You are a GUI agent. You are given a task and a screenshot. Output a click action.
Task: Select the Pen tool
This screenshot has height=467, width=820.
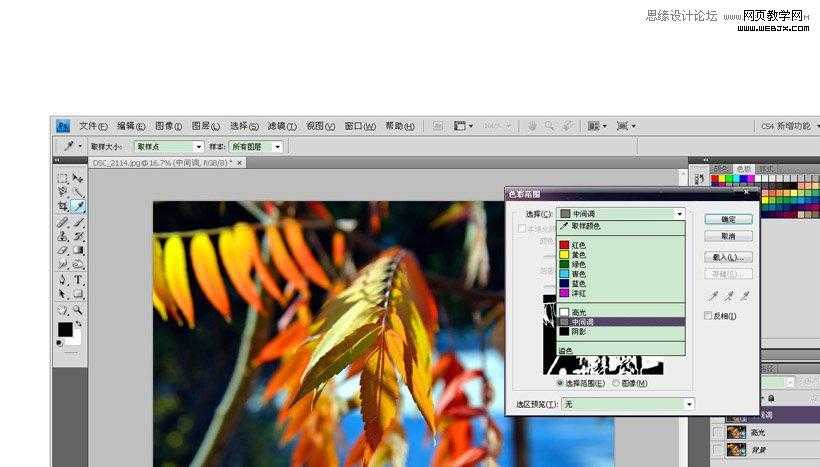click(x=62, y=280)
